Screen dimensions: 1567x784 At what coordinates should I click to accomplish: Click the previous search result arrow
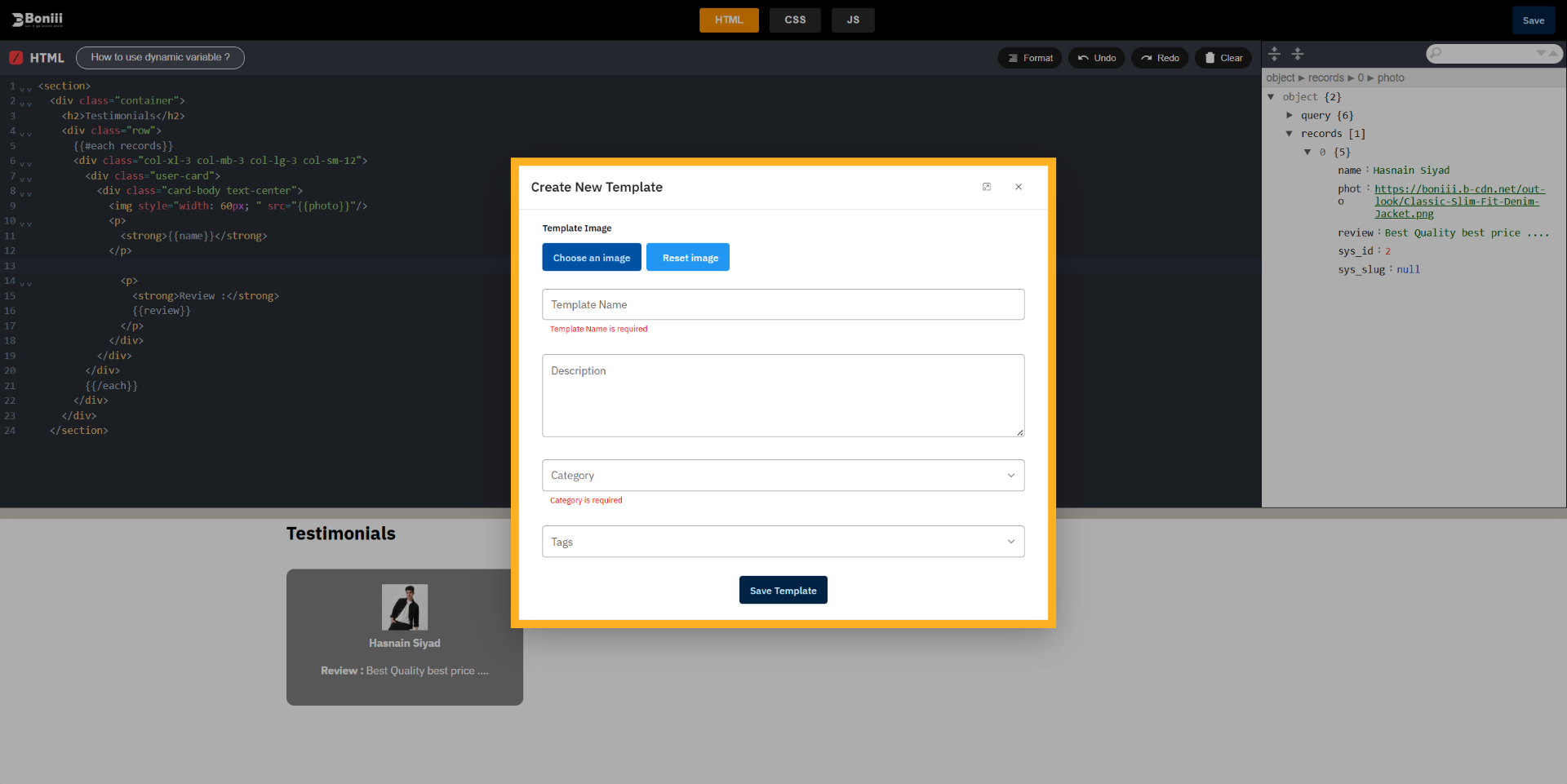click(x=1553, y=53)
